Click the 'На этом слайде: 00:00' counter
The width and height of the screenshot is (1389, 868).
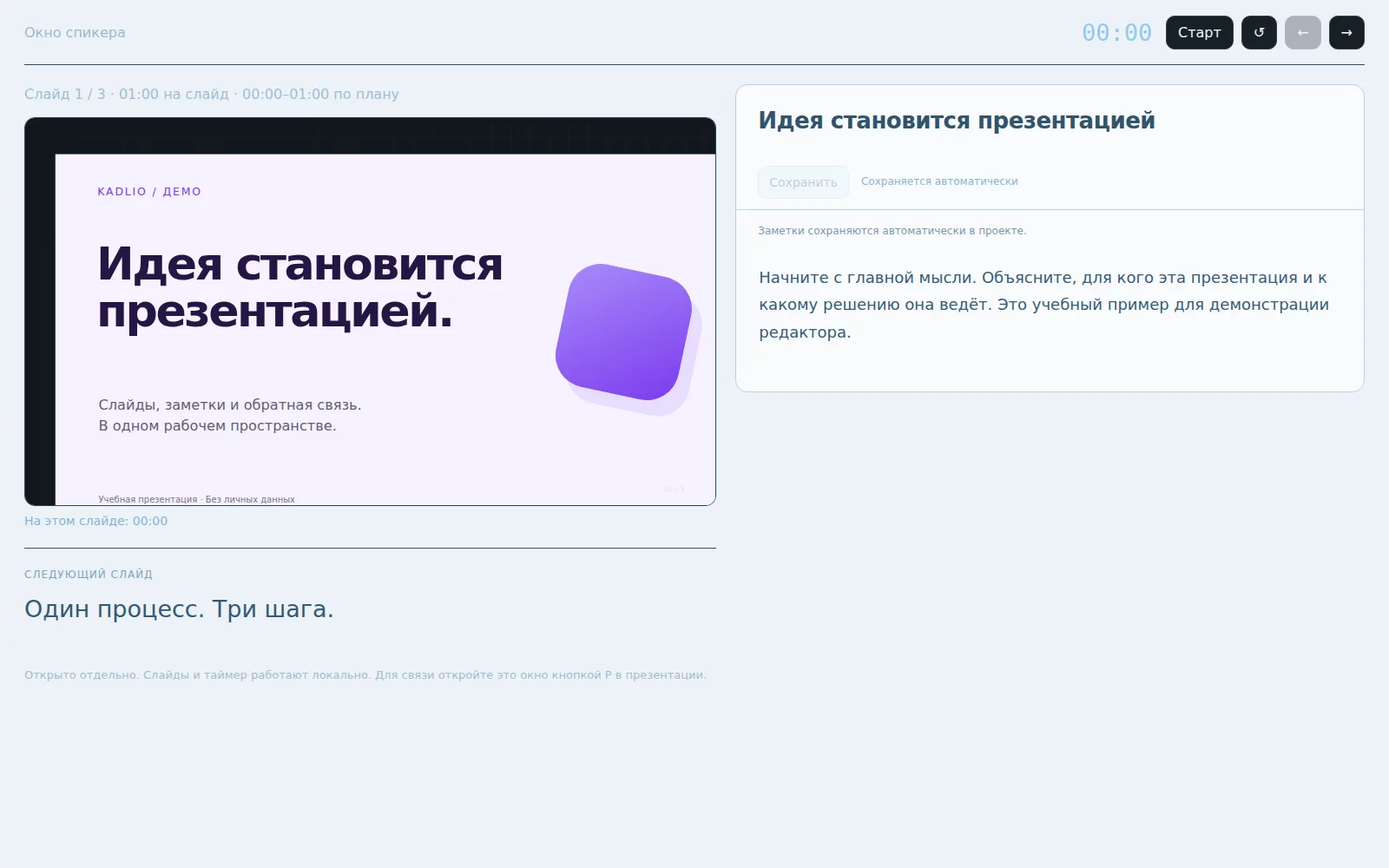pos(96,521)
